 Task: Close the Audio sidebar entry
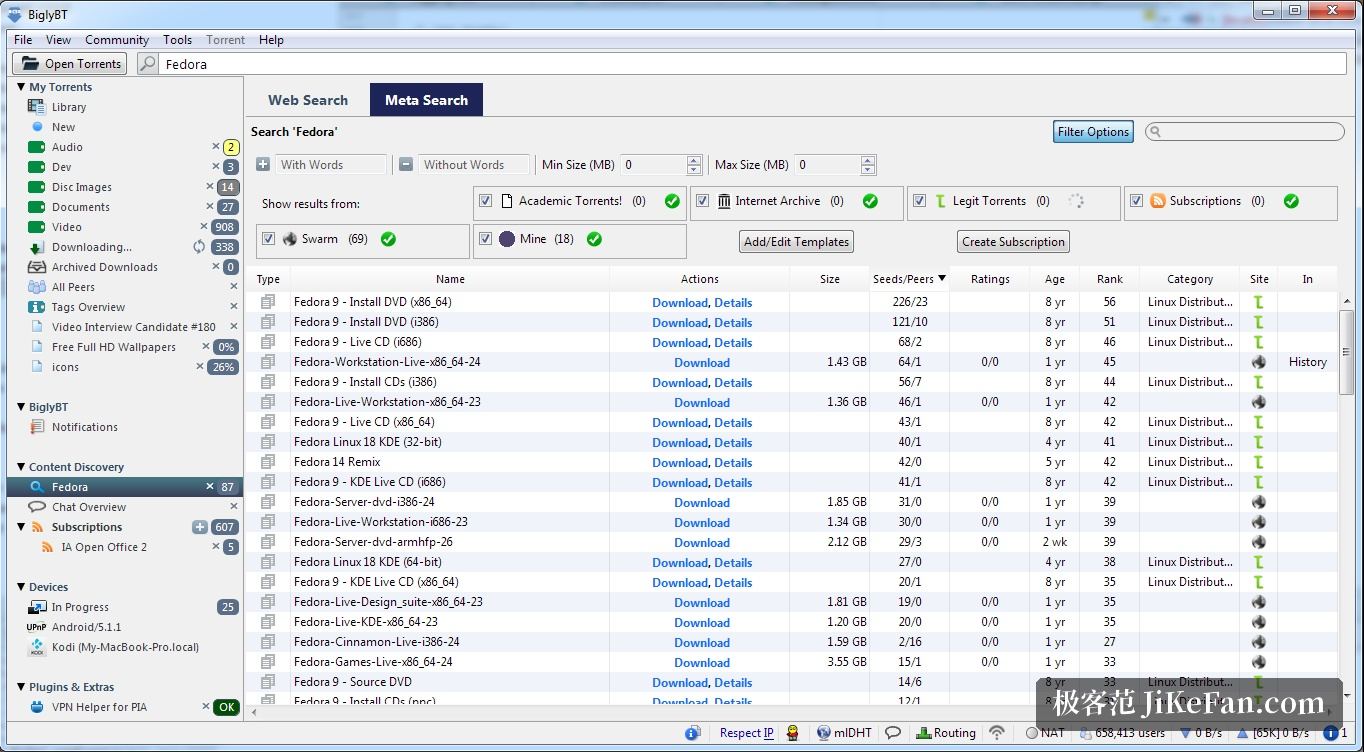[x=216, y=147]
